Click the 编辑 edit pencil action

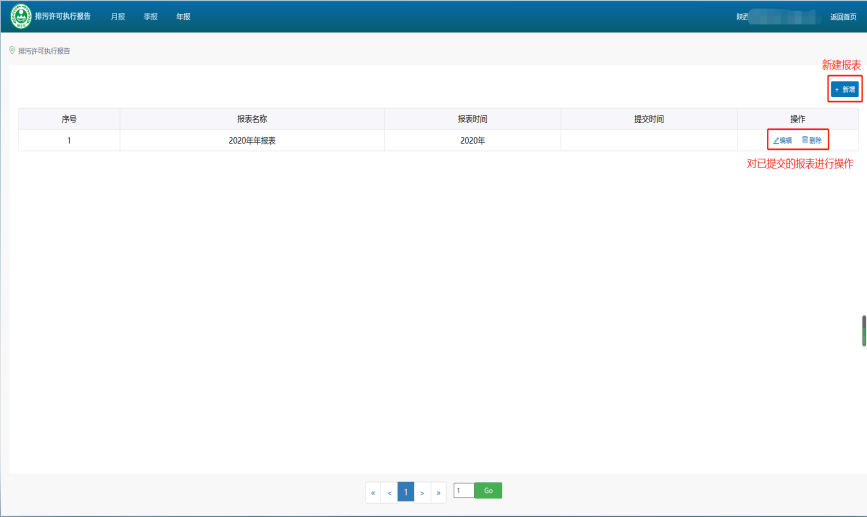tap(782, 140)
